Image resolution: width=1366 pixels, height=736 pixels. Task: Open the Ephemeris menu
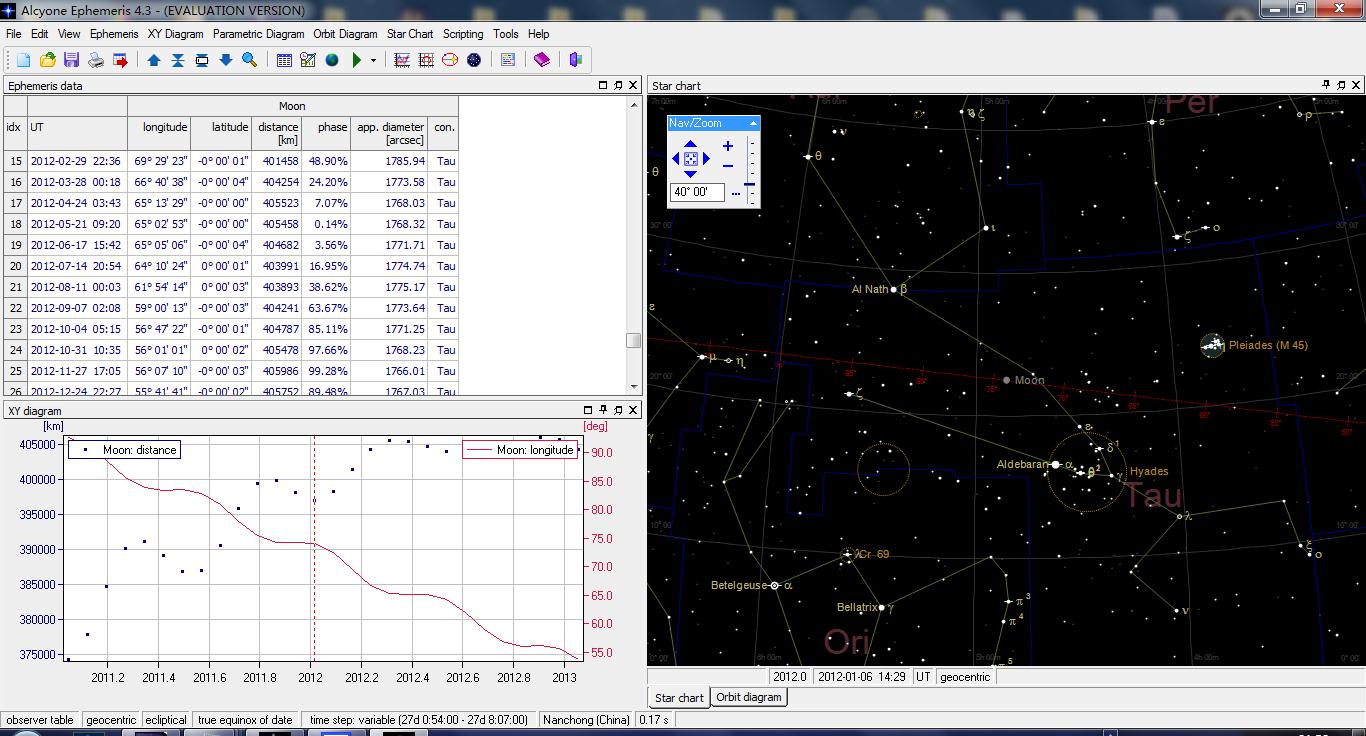114,34
